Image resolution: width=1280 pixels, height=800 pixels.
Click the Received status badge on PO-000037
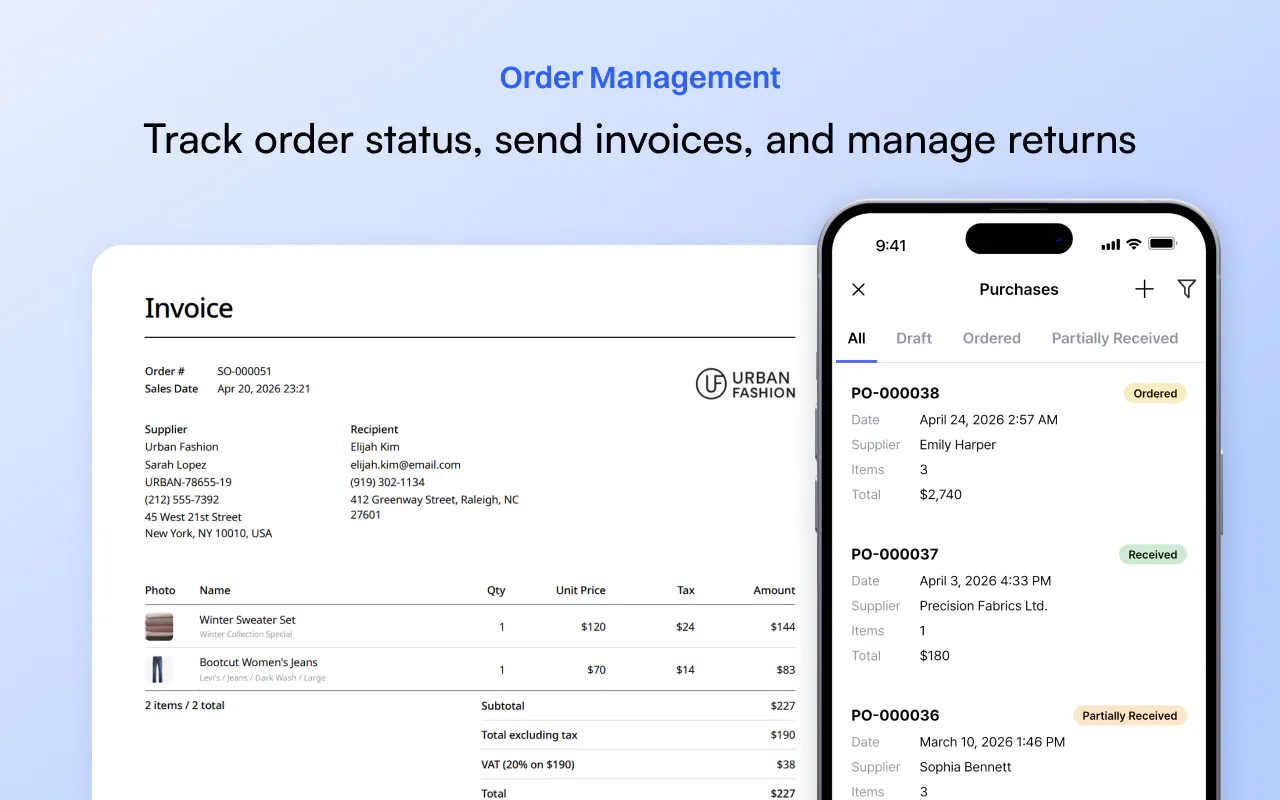click(1153, 554)
